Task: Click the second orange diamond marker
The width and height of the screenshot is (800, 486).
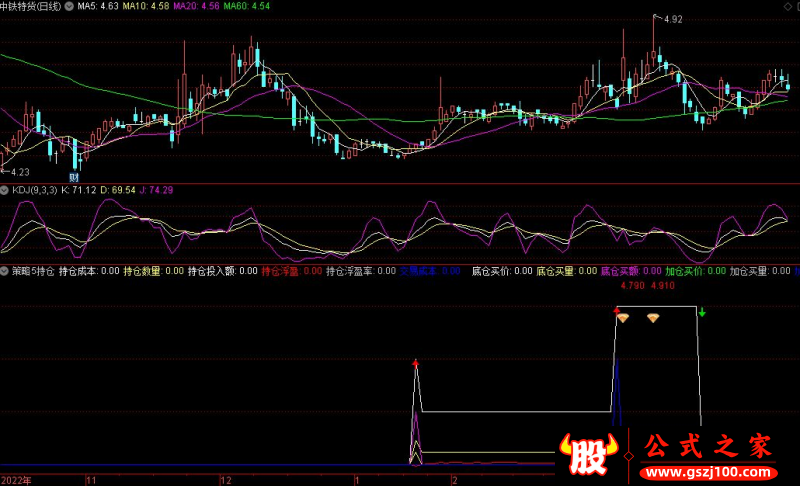Action: pyautogui.click(x=653, y=318)
